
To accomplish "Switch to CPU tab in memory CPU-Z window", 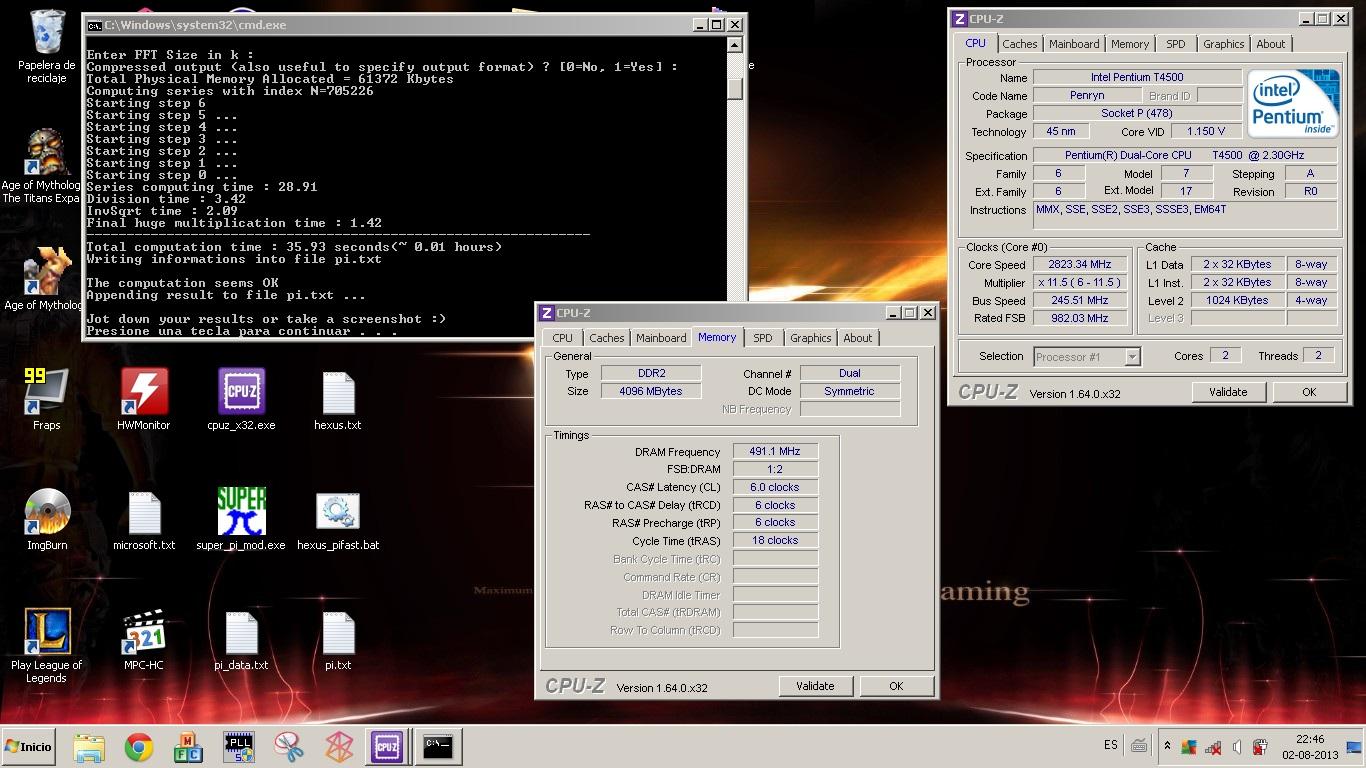I will click(x=563, y=338).
